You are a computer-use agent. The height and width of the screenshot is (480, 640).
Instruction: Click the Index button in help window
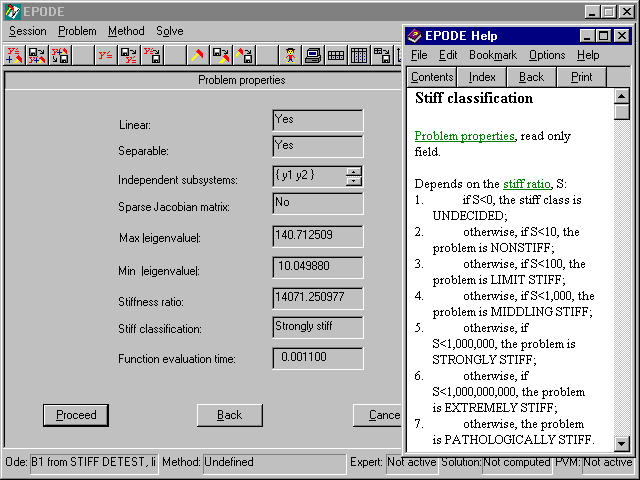(x=482, y=77)
